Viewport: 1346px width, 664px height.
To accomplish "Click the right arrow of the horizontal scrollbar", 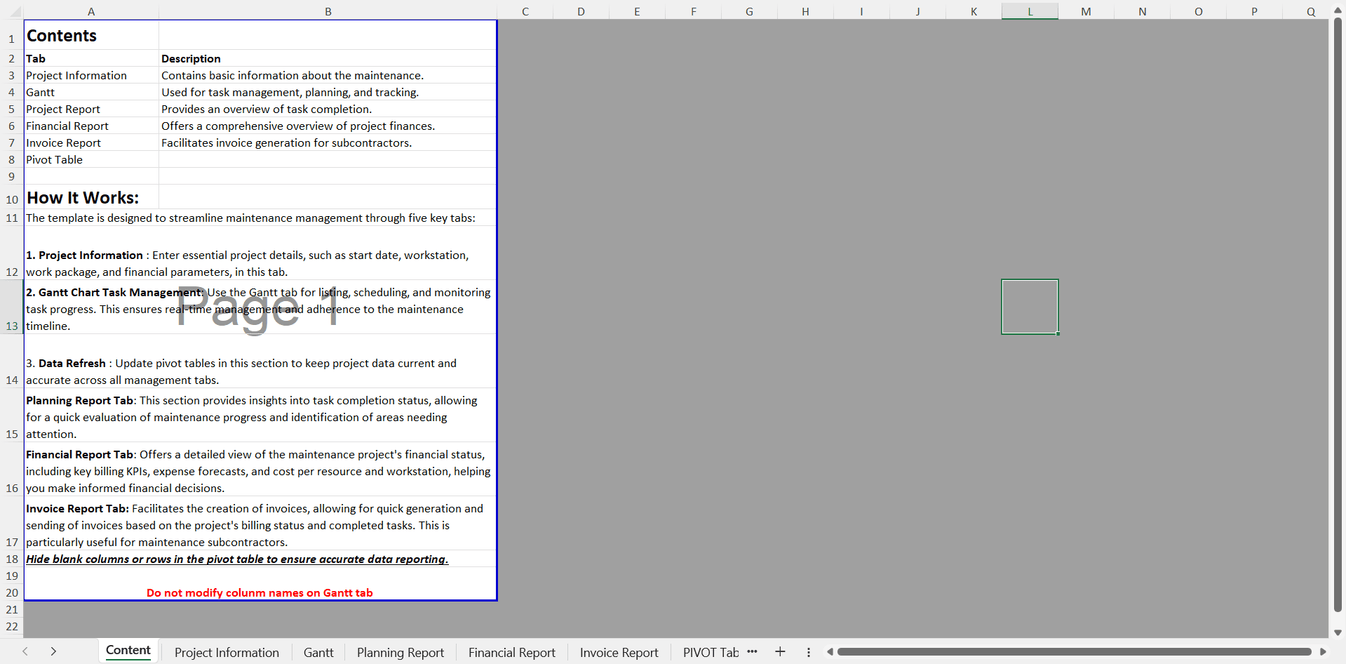I will click(1323, 651).
